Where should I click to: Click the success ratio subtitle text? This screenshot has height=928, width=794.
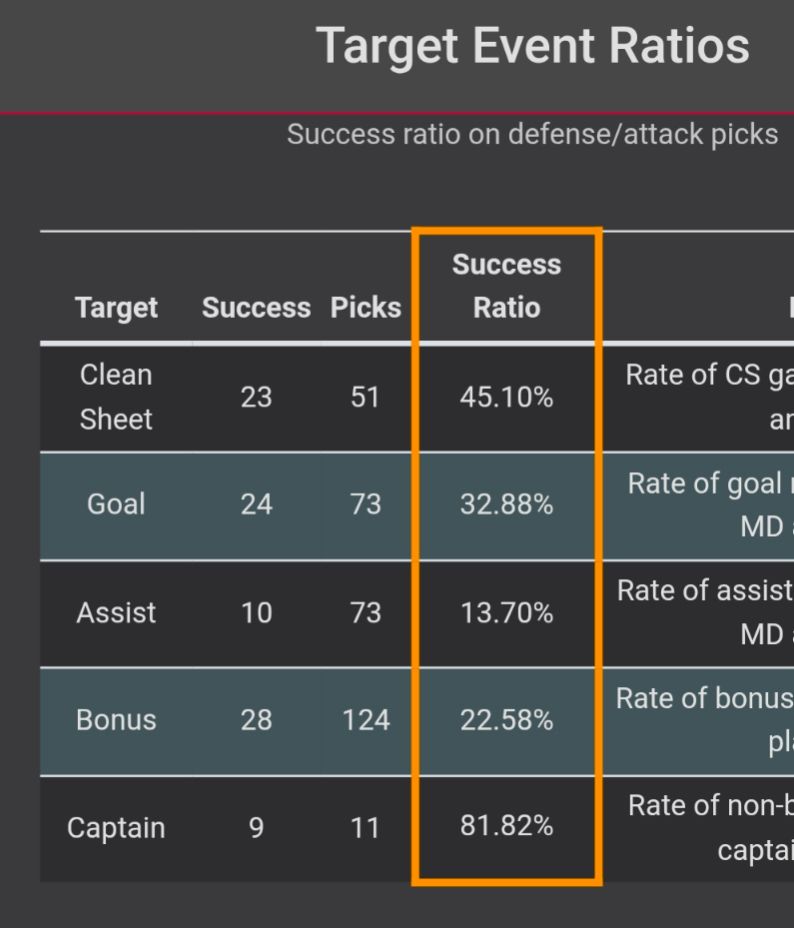click(532, 134)
